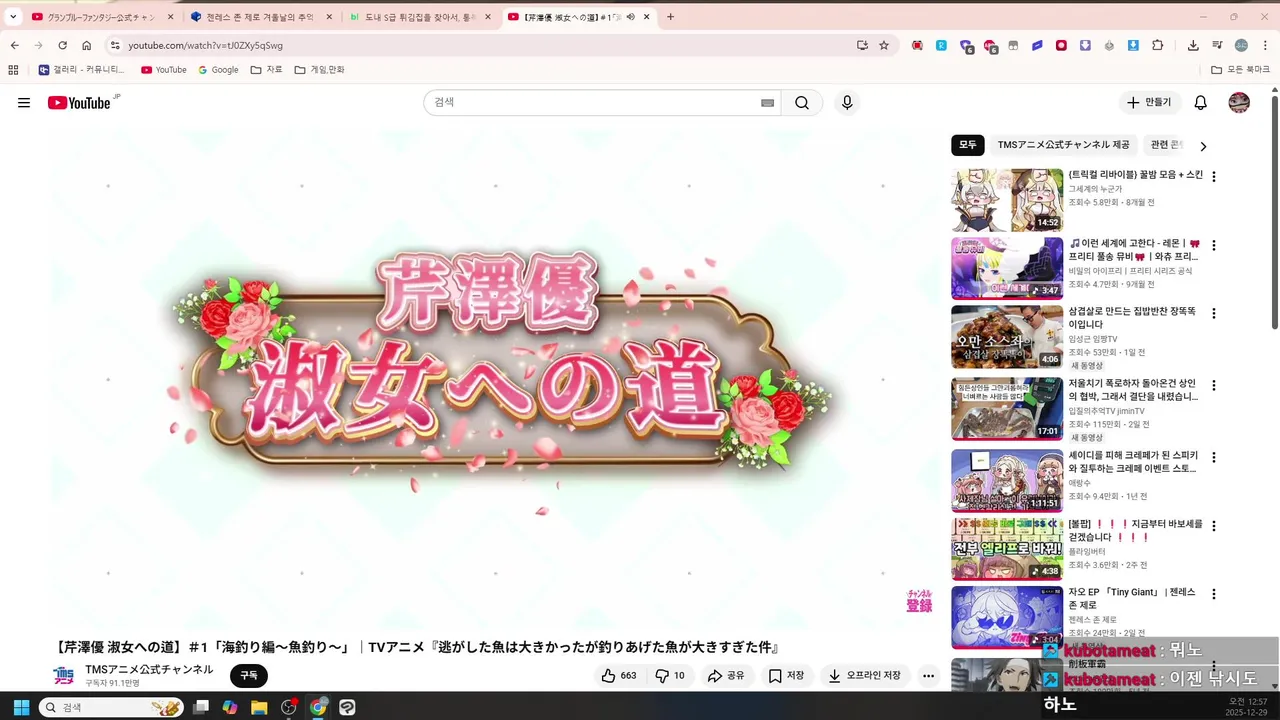View site information icon in address bar
This screenshot has height=720, width=1280.
[x=115, y=45]
